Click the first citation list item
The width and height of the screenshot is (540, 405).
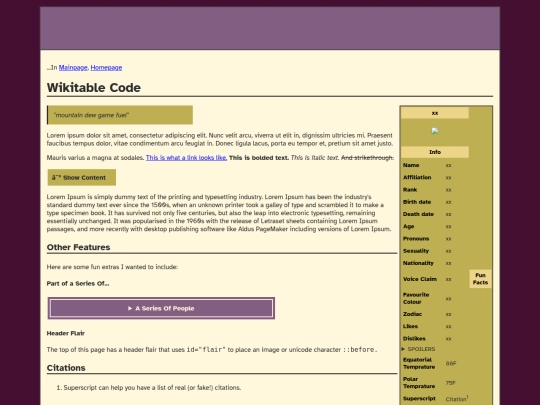[x=152, y=387]
